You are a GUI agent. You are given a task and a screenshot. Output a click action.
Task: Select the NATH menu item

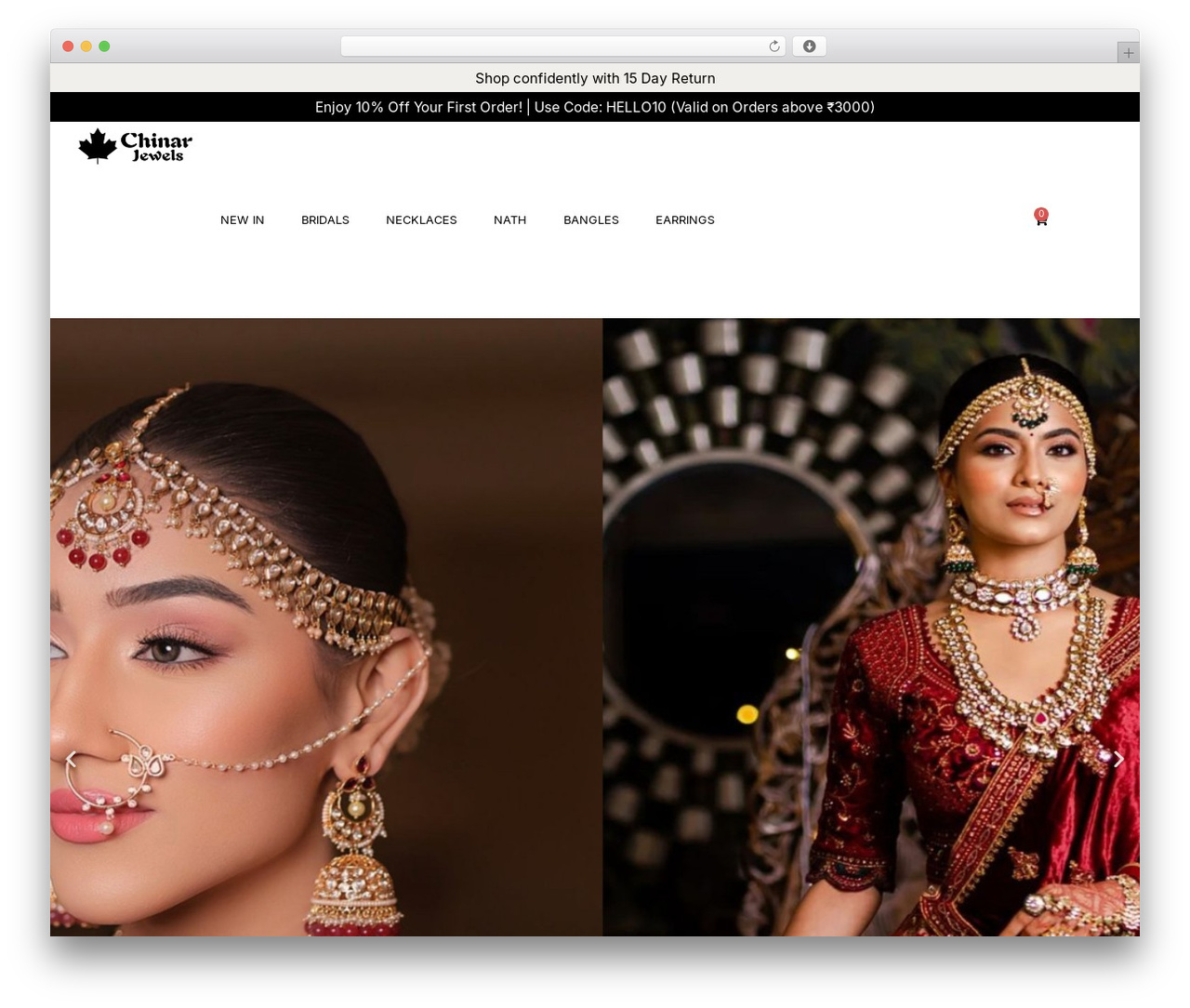[x=509, y=220]
